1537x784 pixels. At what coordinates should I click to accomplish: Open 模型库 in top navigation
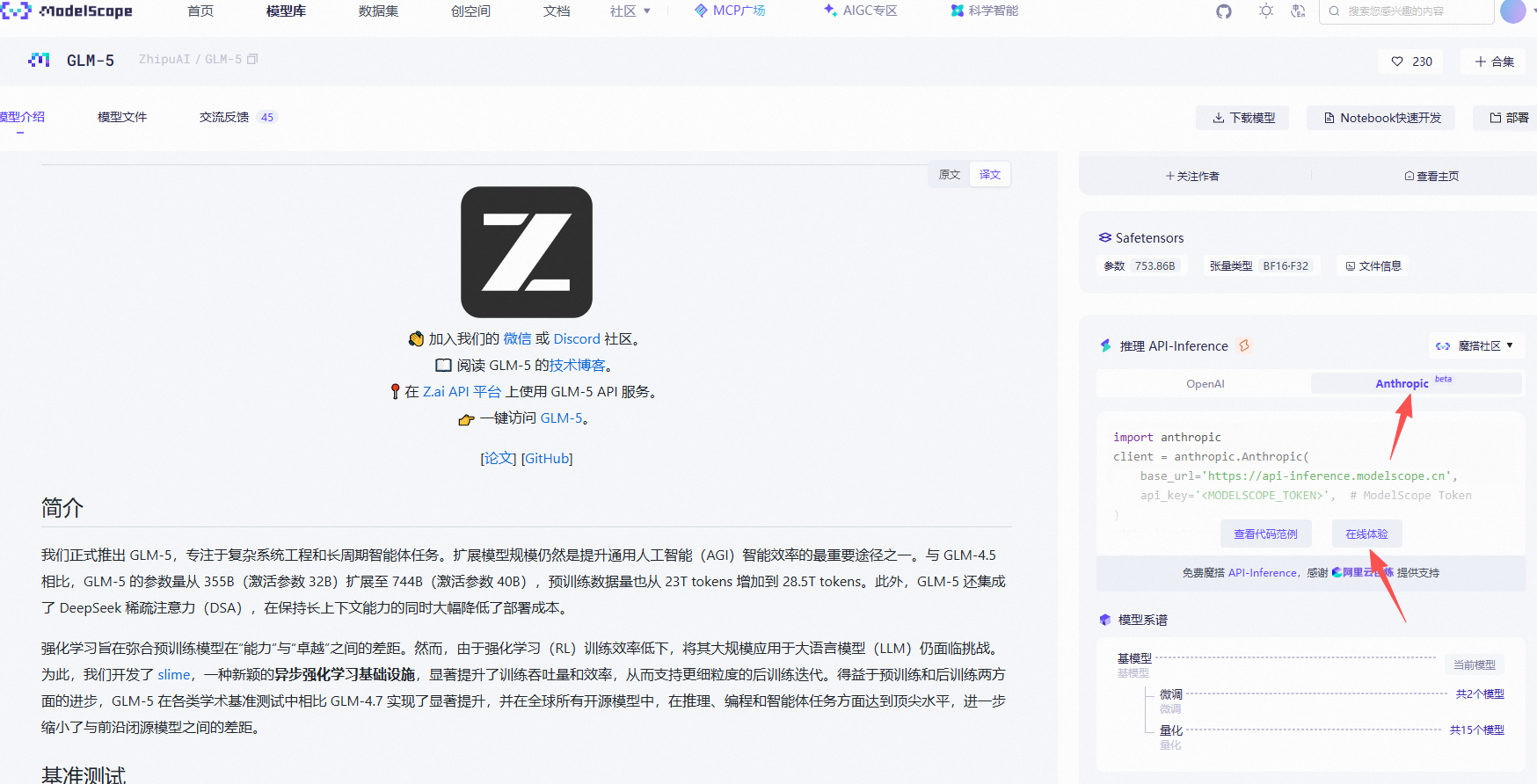tap(286, 11)
